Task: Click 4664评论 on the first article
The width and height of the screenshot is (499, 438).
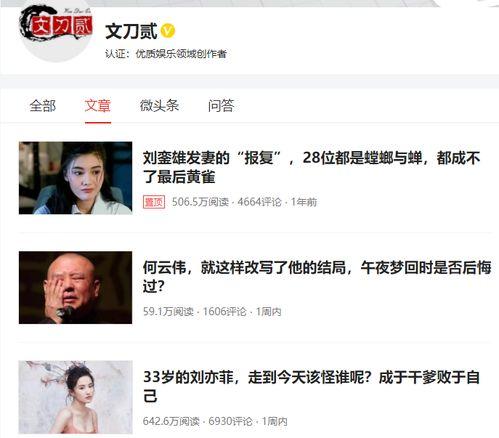Action: tap(259, 202)
